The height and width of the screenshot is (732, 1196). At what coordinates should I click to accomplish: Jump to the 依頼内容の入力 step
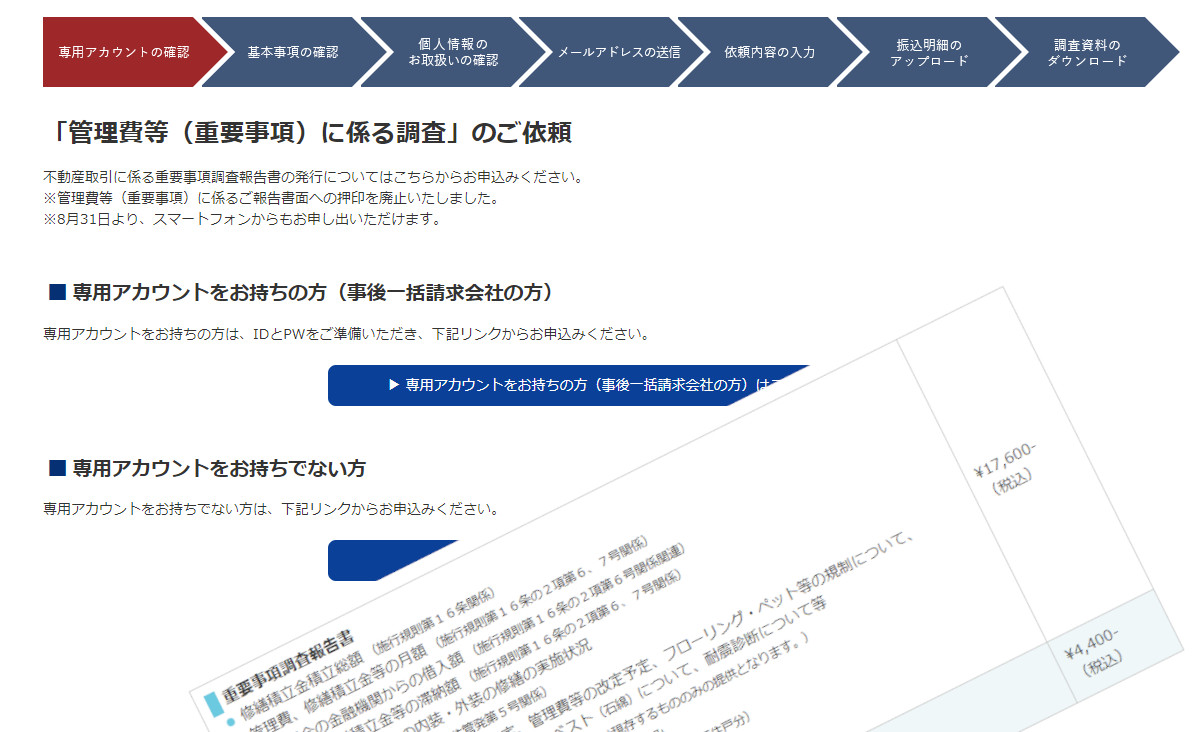click(x=770, y=52)
